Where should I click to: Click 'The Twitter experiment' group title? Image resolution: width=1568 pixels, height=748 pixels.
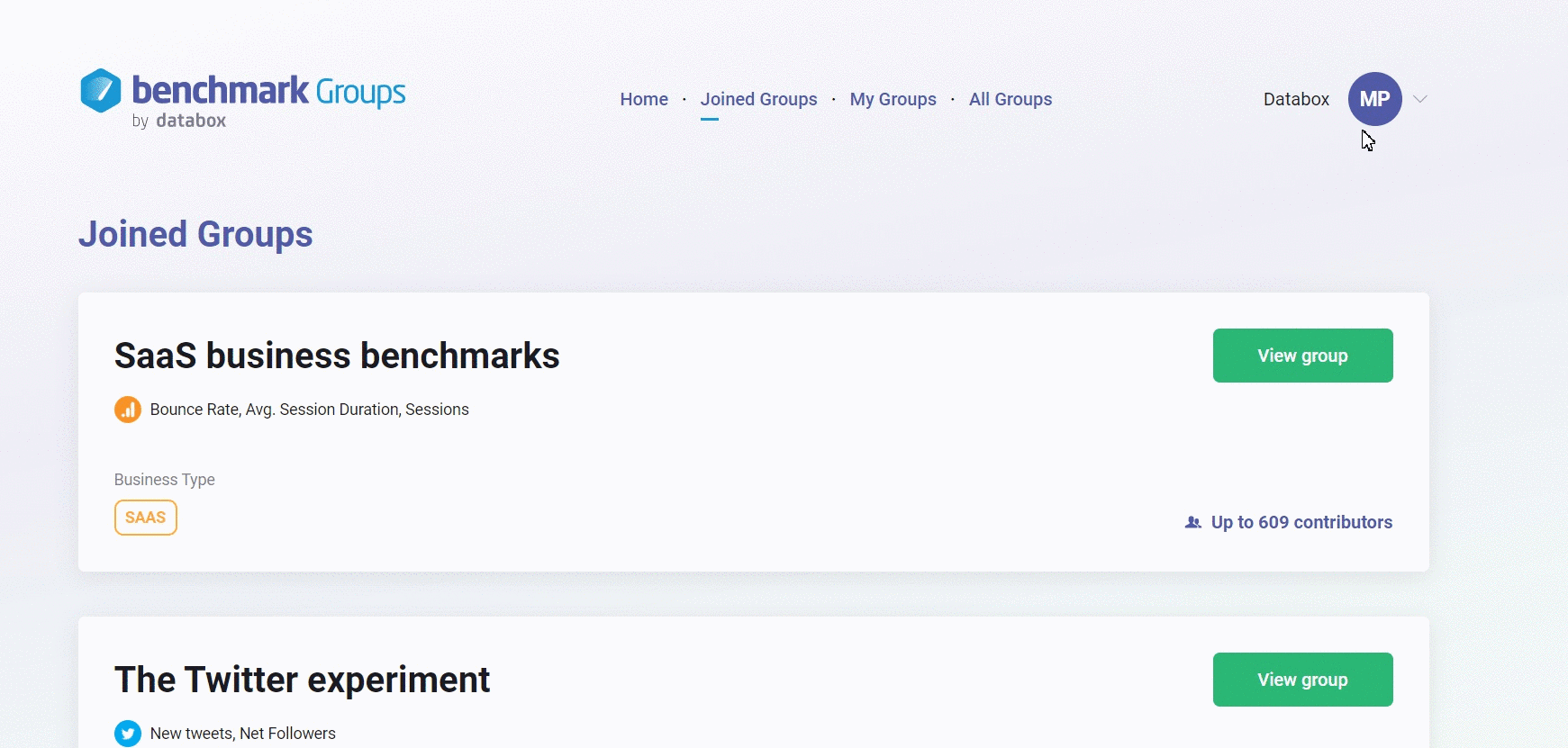(x=302, y=680)
